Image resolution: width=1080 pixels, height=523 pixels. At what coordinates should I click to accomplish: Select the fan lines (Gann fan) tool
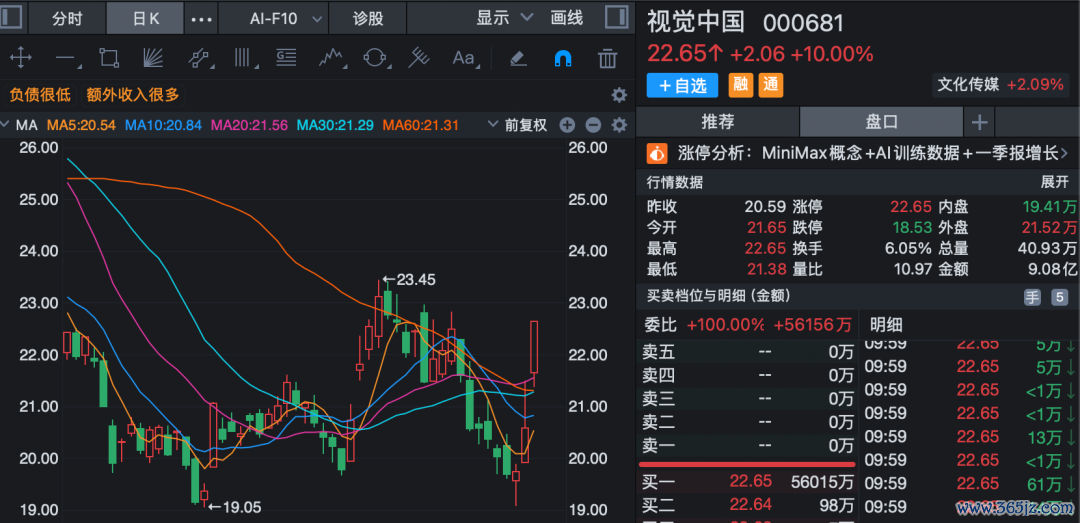[x=155, y=58]
